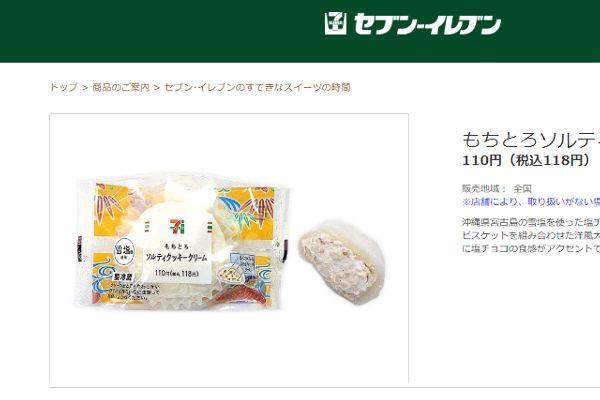
Task: Click the cut-open mochi cream photo
Action: pyautogui.click(x=342, y=263)
